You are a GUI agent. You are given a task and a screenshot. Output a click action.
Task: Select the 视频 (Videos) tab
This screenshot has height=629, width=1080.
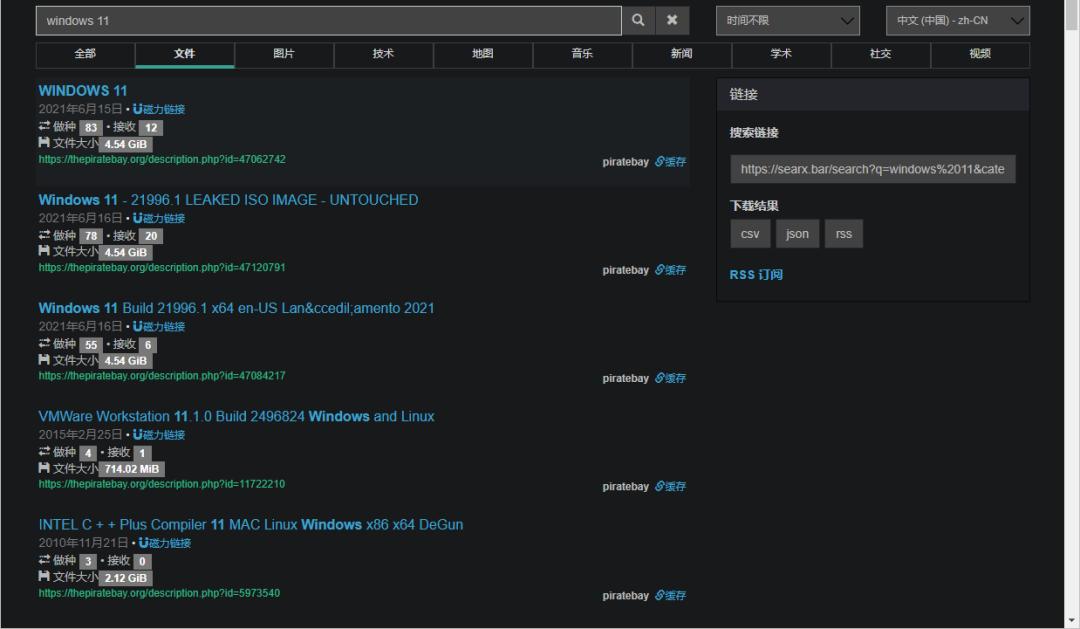coord(979,54)
